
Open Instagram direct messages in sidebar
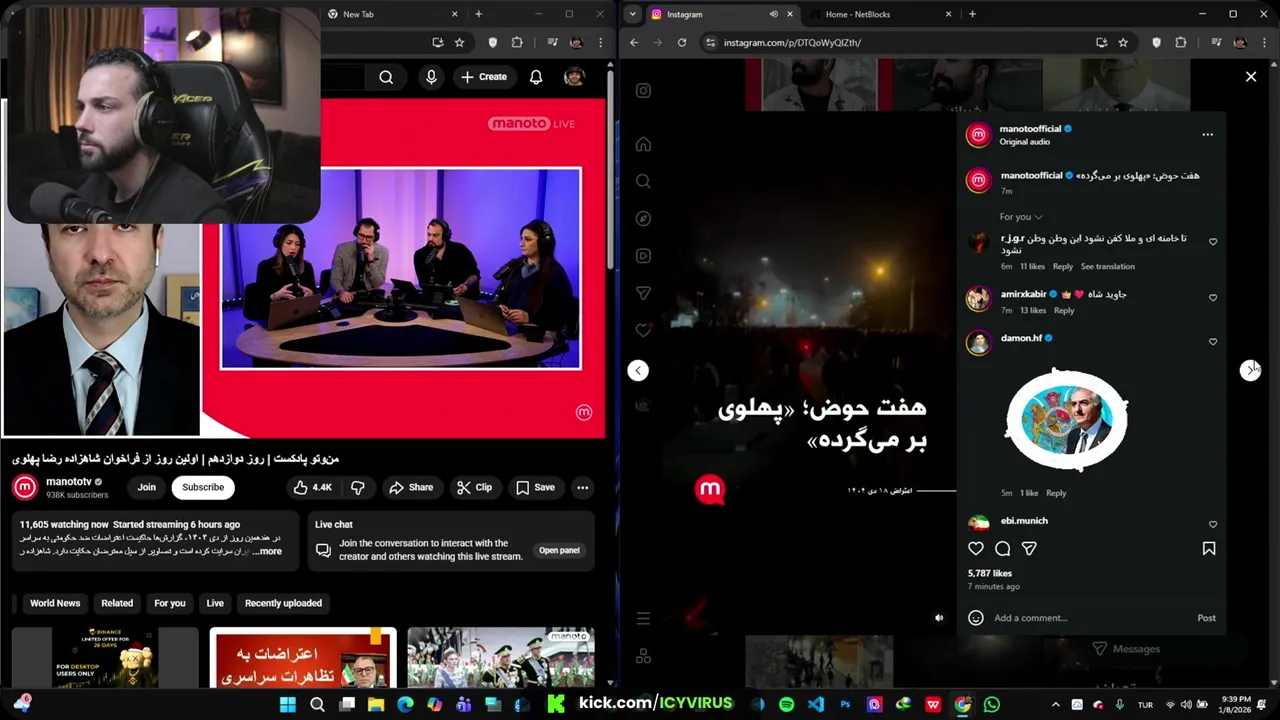point(643,293)
